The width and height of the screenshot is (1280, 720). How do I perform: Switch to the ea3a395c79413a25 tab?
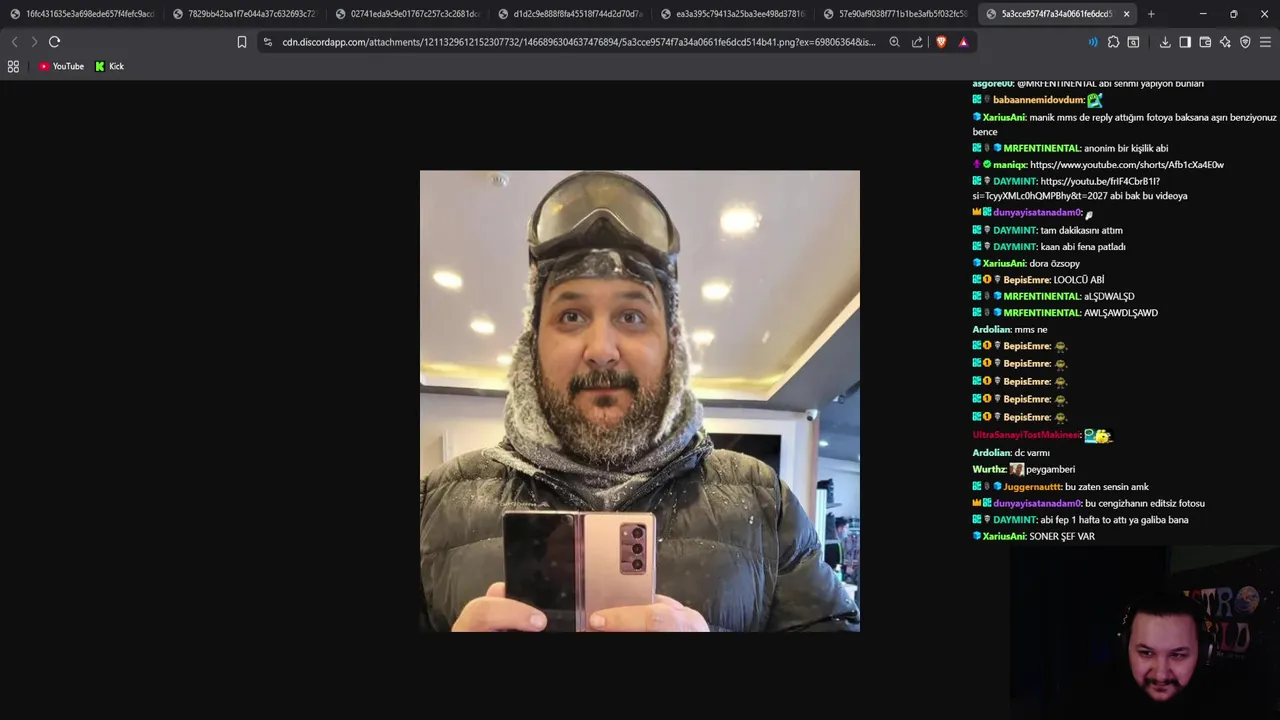click(x=733, y=14)
